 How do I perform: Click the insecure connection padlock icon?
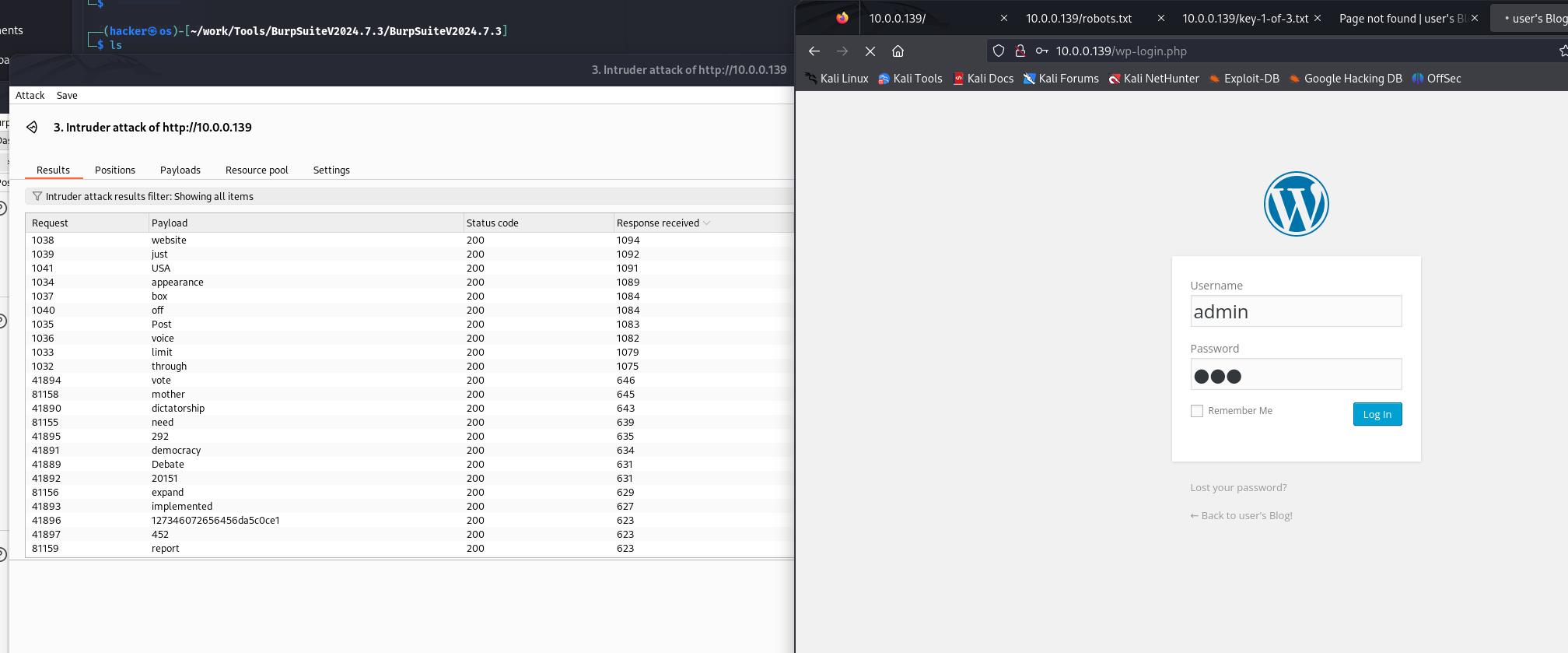1020,51
